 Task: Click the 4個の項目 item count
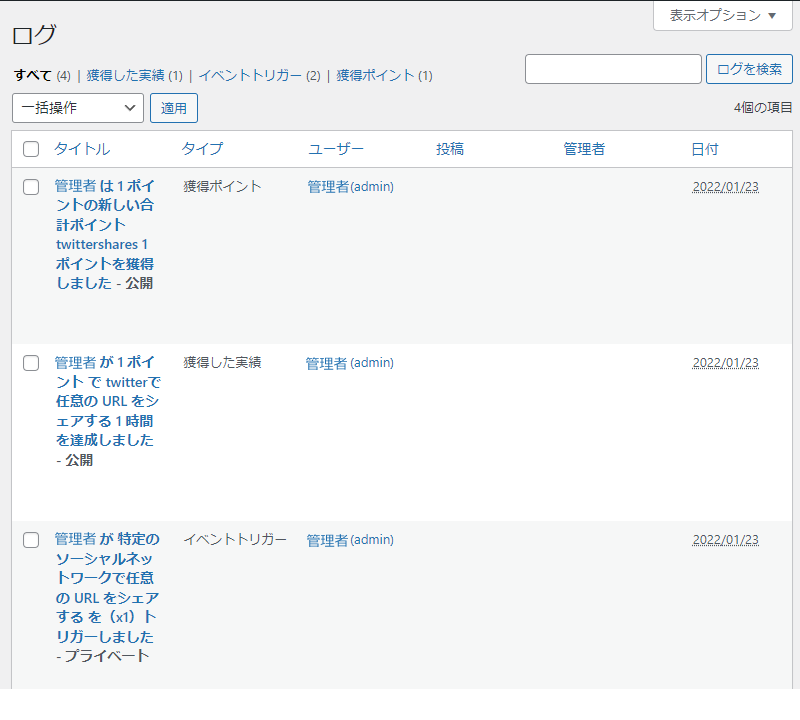click(x=763, y=108)
